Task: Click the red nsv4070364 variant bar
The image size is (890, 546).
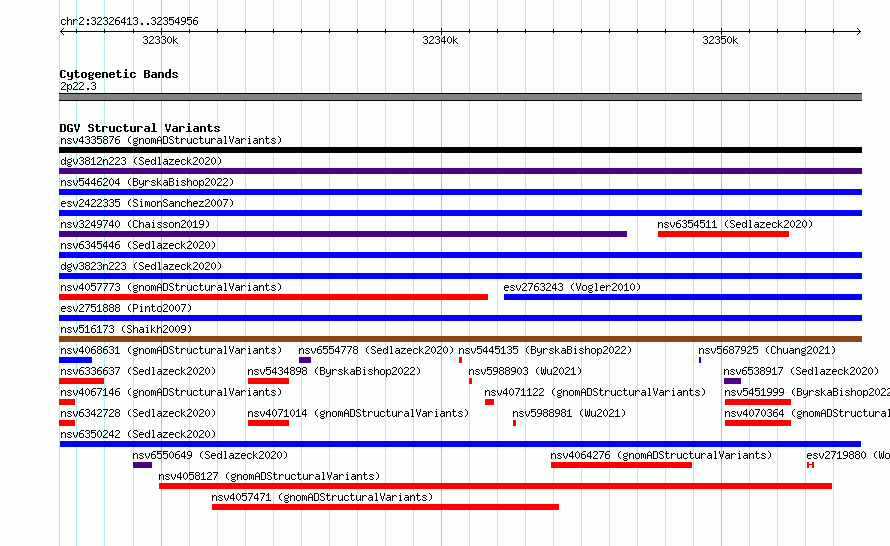Action: coord(758,423)
